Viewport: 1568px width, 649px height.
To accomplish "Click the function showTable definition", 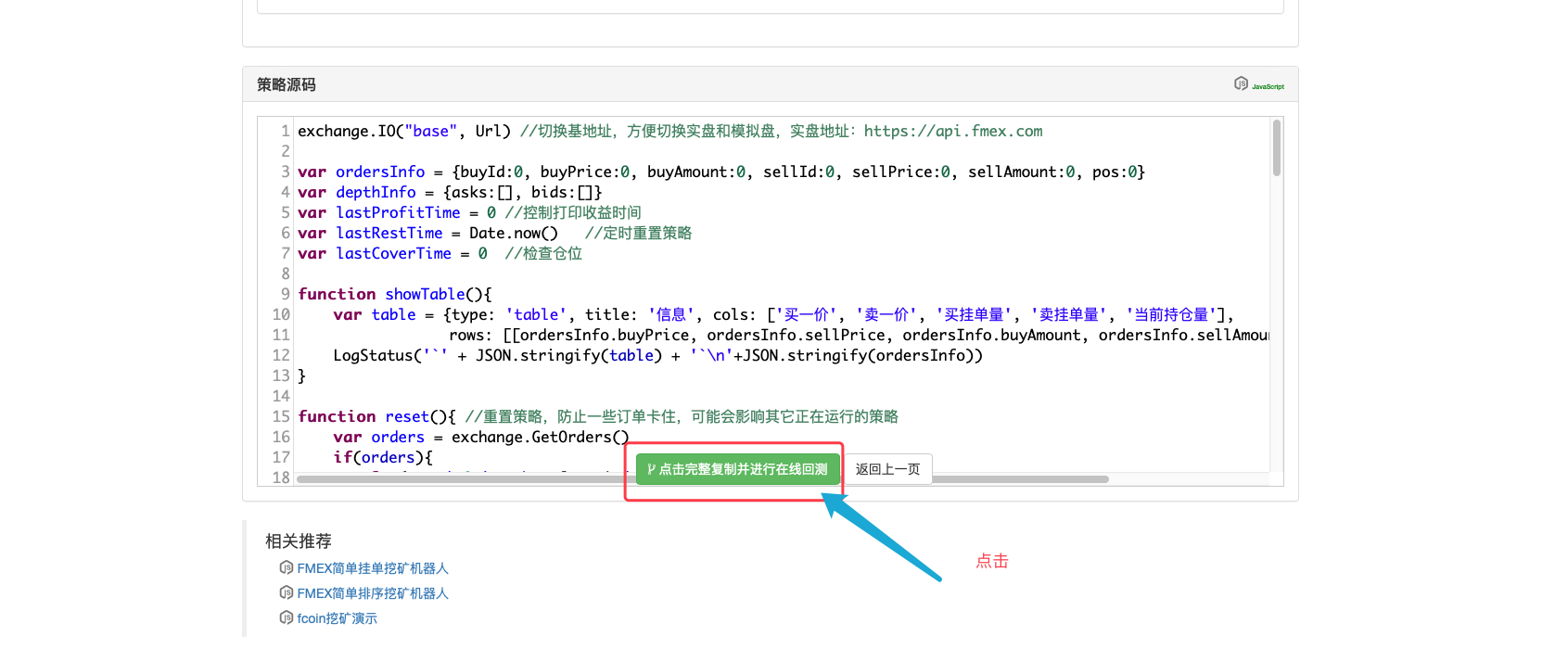I will [394, 294].
